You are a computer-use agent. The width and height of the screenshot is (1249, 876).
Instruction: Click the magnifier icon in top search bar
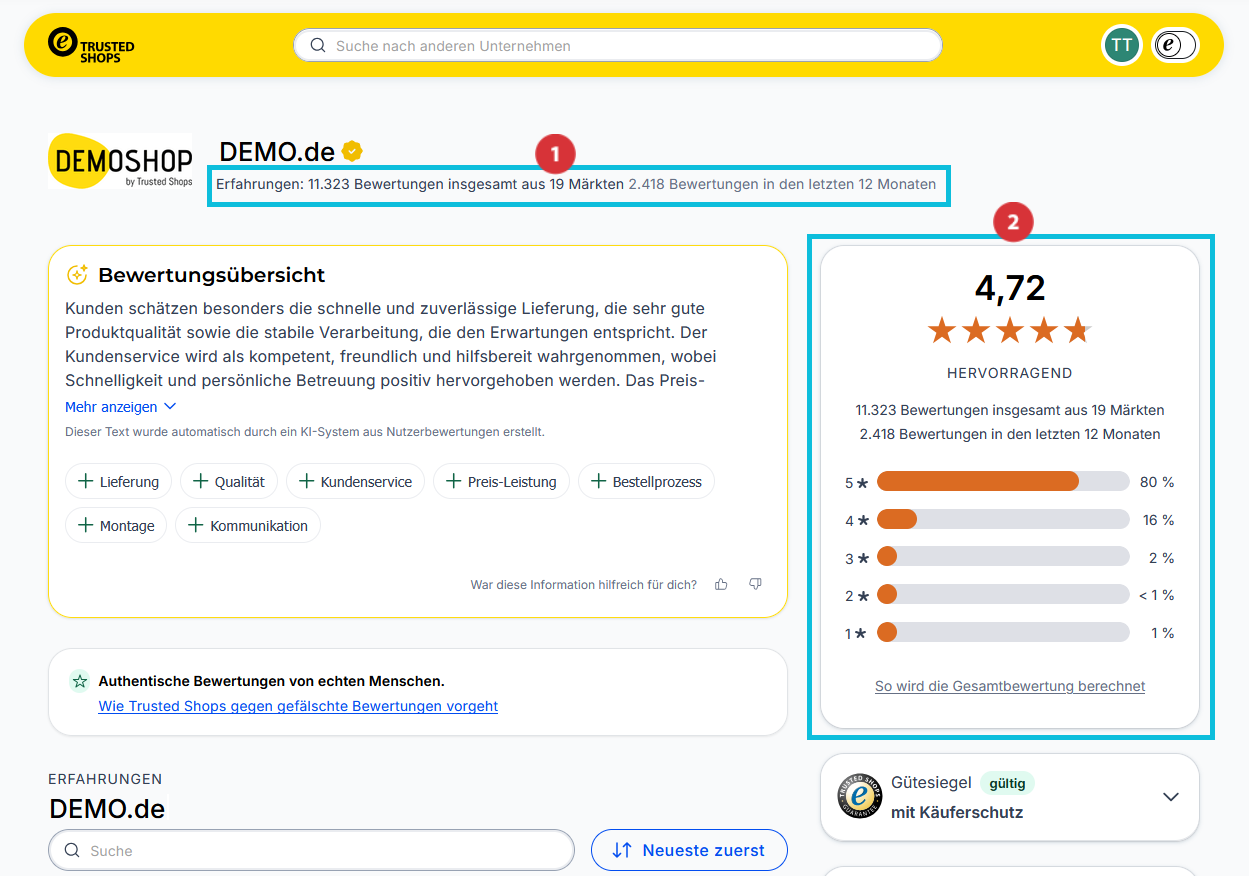click(x=318, y=45)
